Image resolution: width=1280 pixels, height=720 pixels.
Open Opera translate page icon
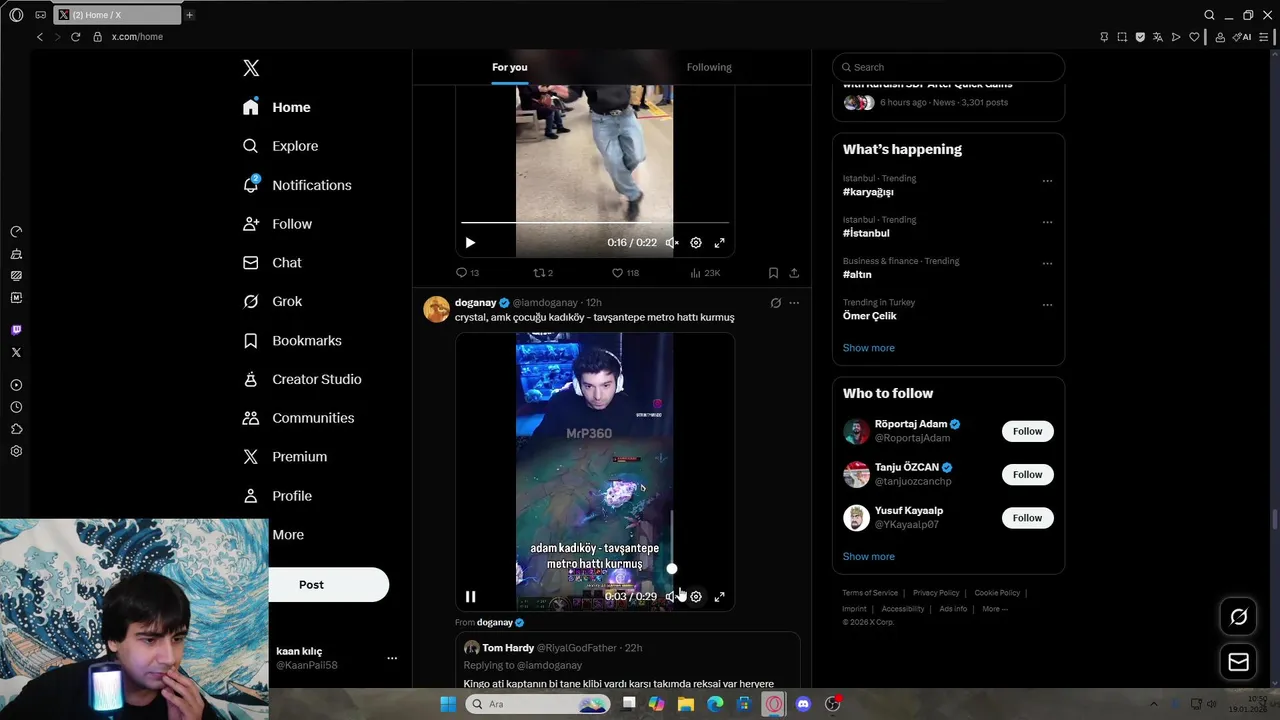1158,37
